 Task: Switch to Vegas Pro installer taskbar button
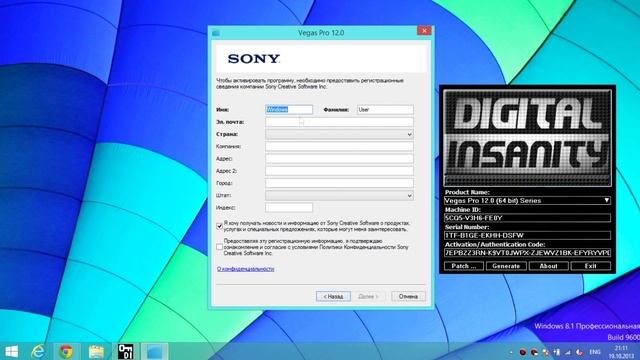click(154, 351)
